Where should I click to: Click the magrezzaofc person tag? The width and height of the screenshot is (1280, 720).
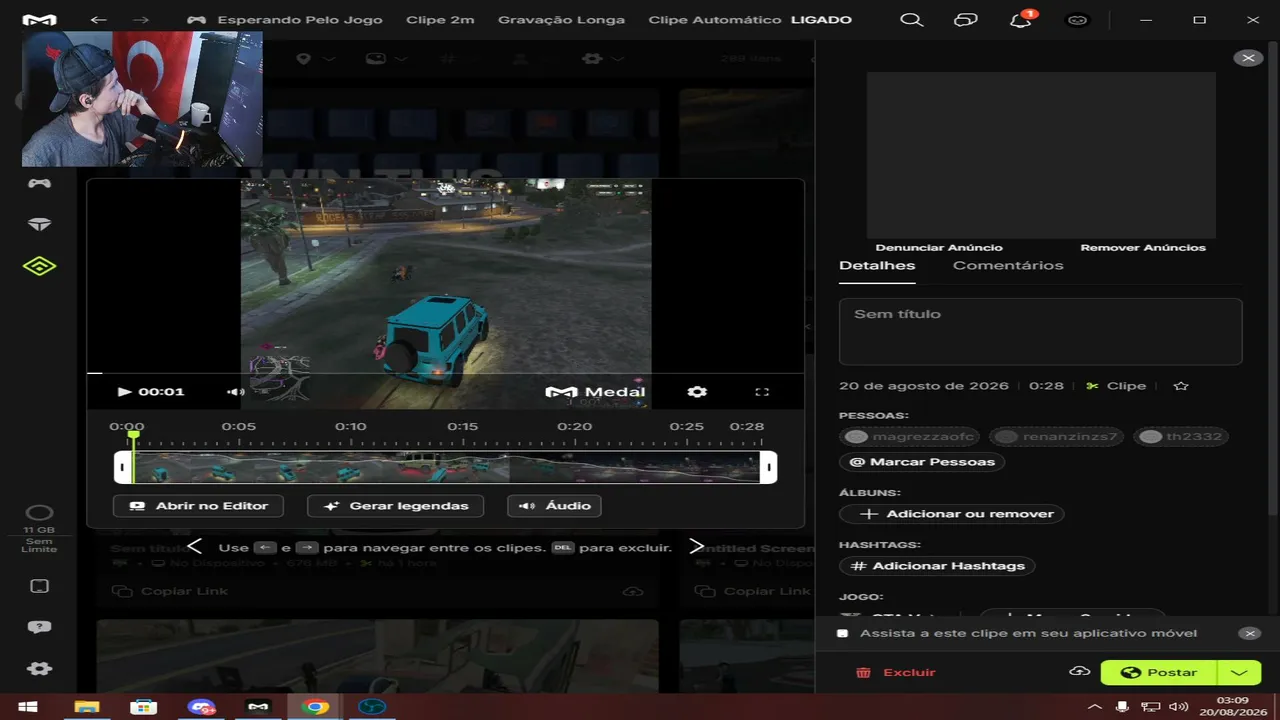[910, 437]
